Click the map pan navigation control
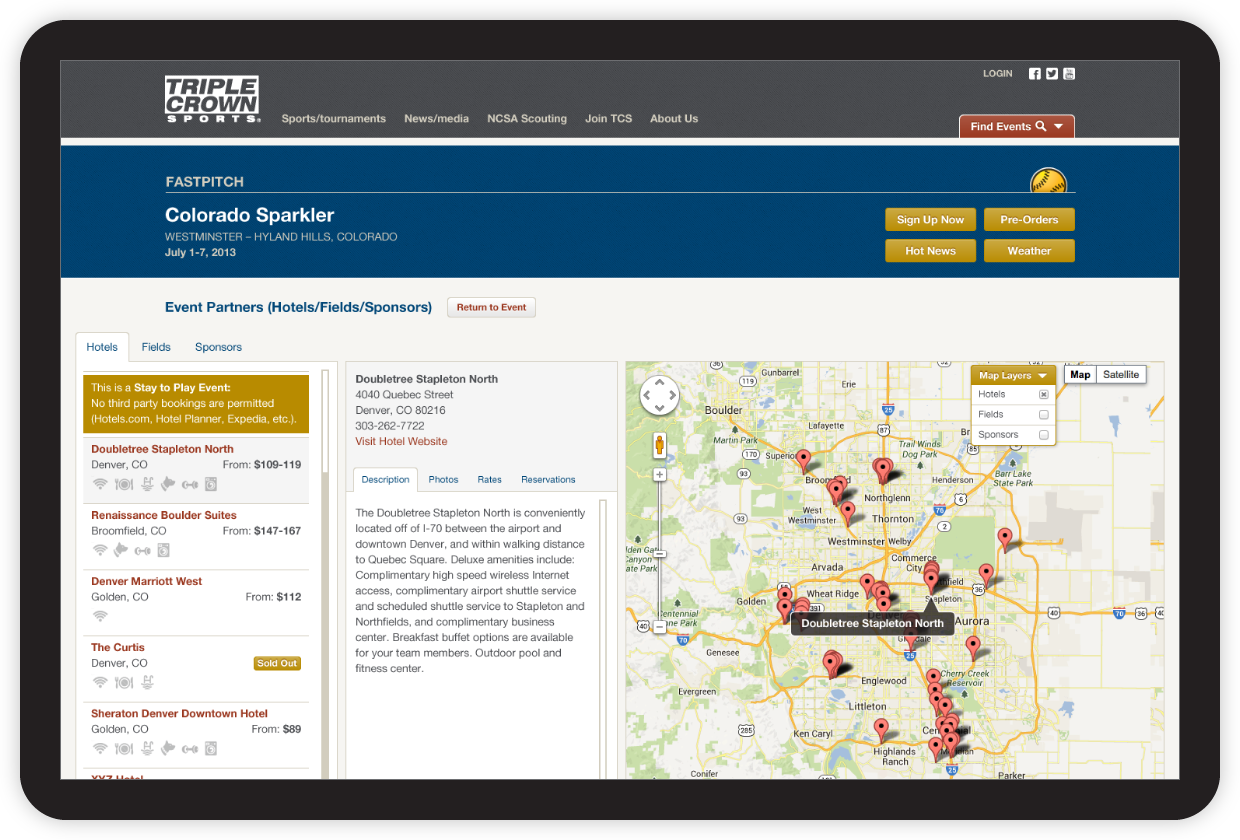Image resolution: width=1240 pixels, height=840 pixels. [660, 396]
